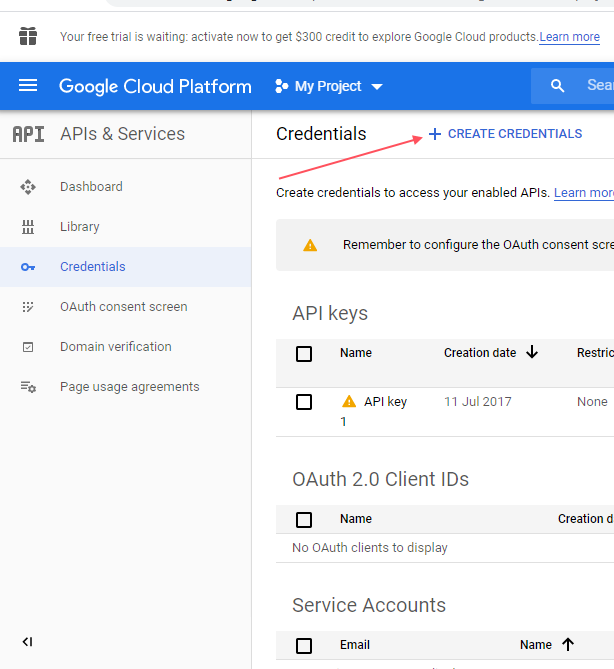Click the Email column header

[x=355, y=645]
